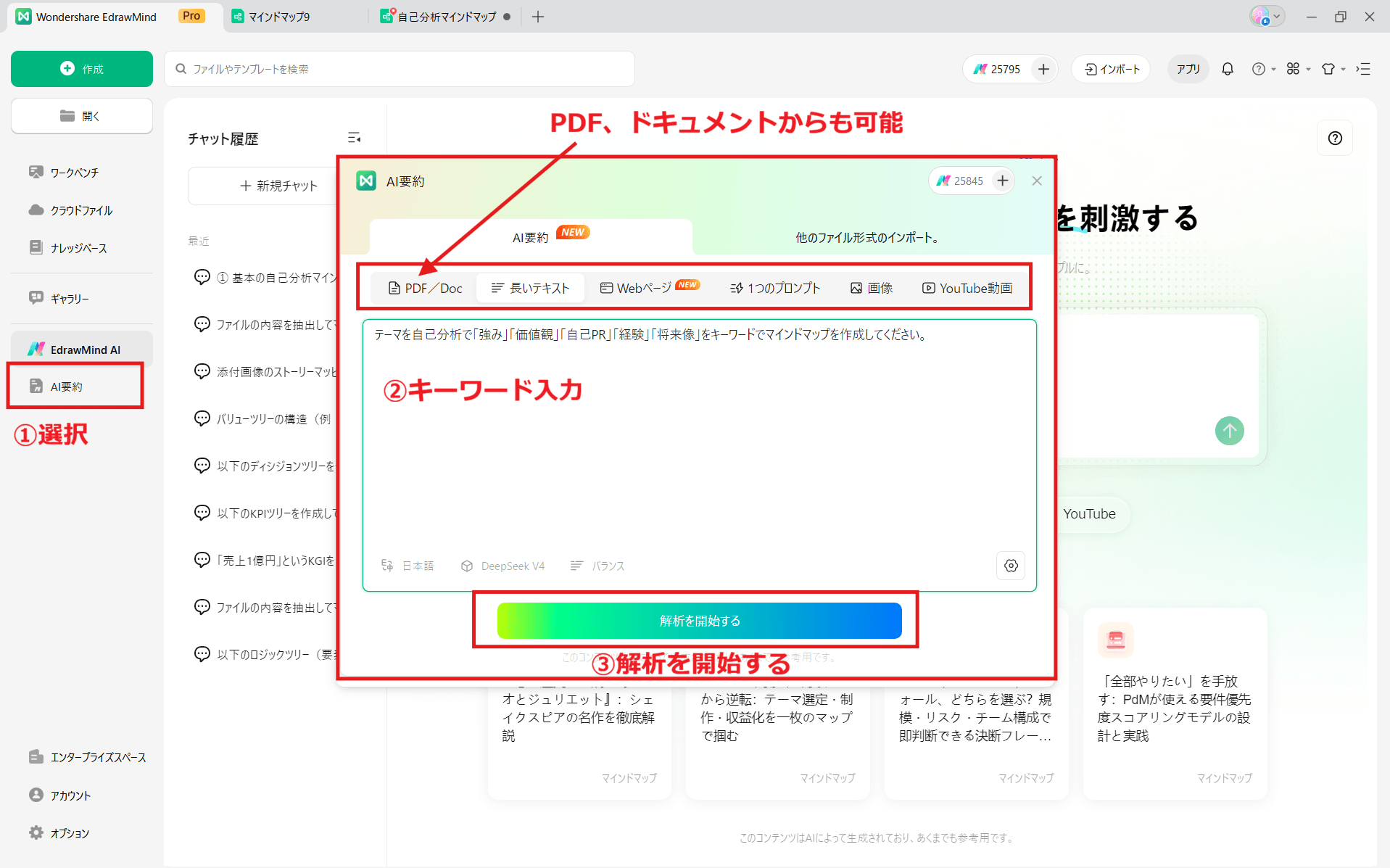
Task: Click the search field for files and templates
Action: (400, 69)
